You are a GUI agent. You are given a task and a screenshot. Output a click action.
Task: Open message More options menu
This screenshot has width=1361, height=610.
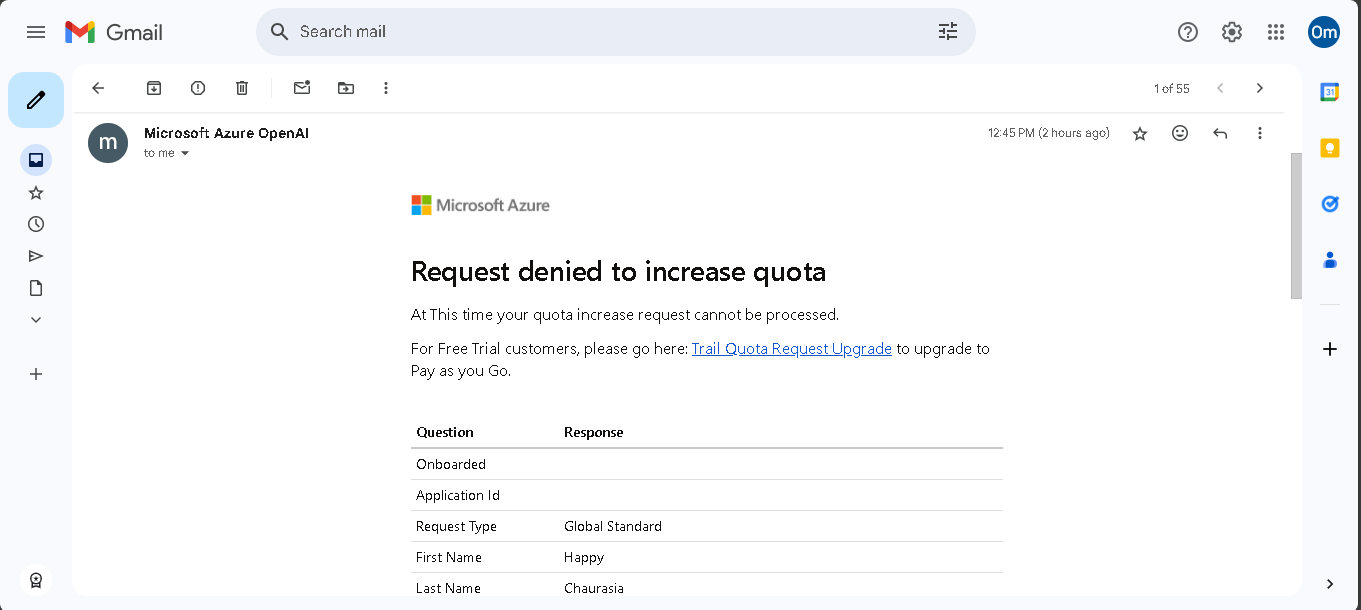(1260, 133)
